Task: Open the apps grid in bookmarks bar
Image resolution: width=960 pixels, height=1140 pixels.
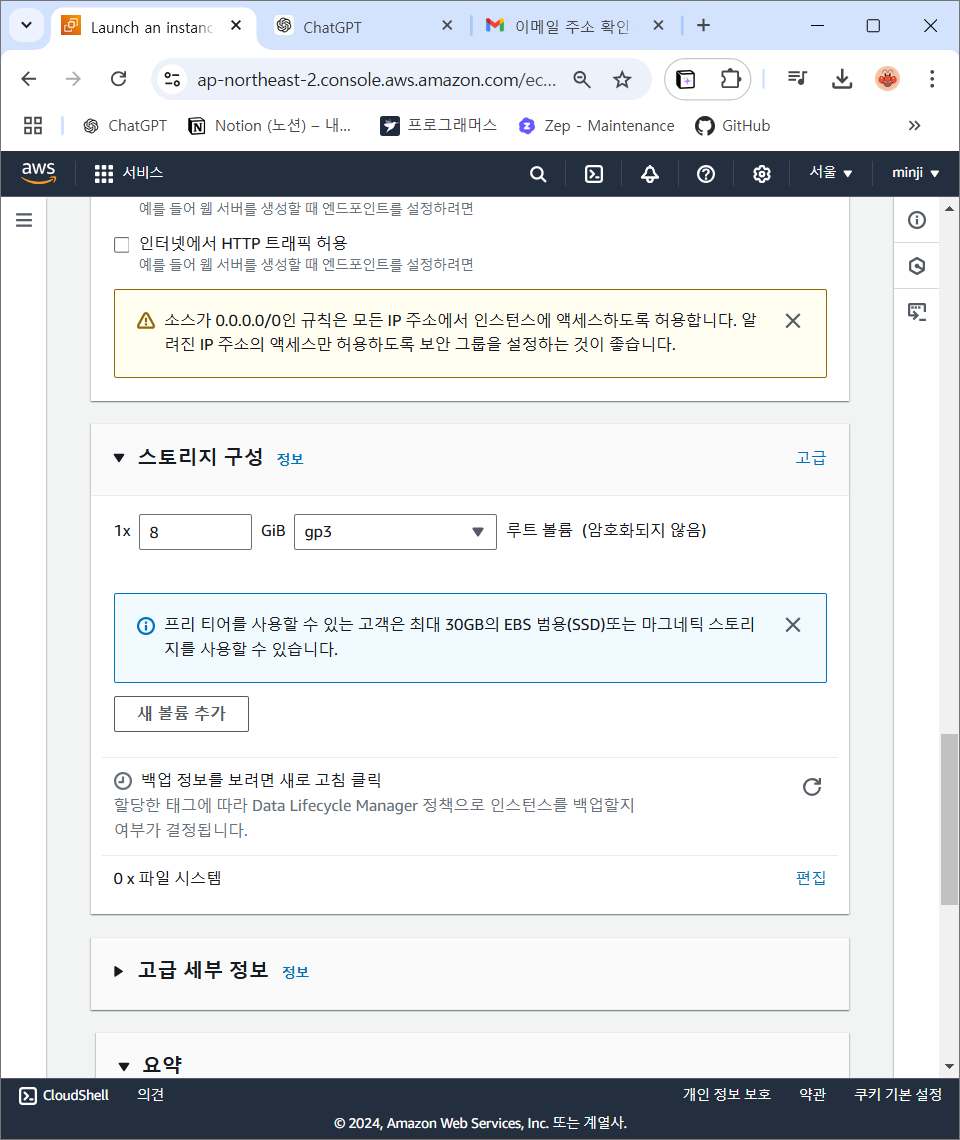Action: tap(33, 126)
